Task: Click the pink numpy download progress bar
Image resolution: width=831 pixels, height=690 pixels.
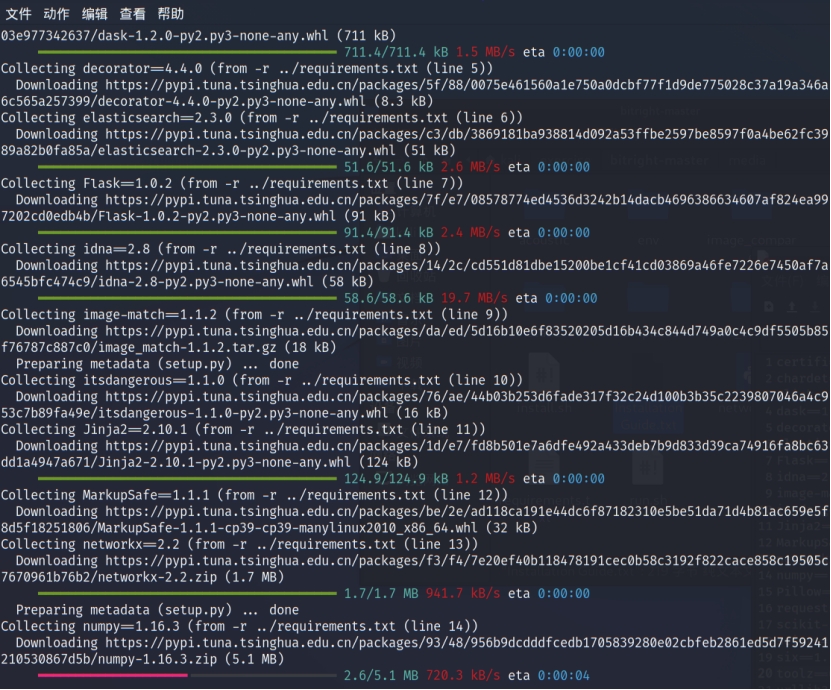Action: point(112,676)
